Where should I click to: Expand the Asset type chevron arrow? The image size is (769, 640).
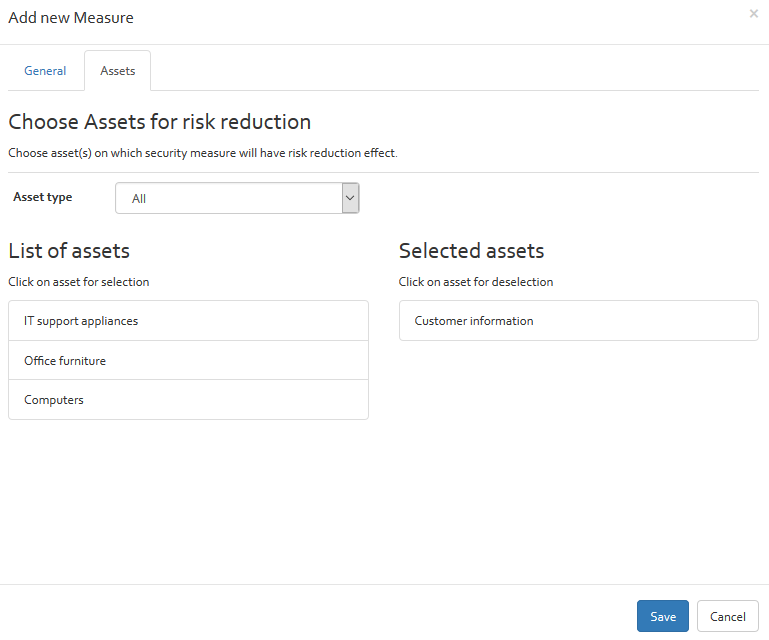350,198
